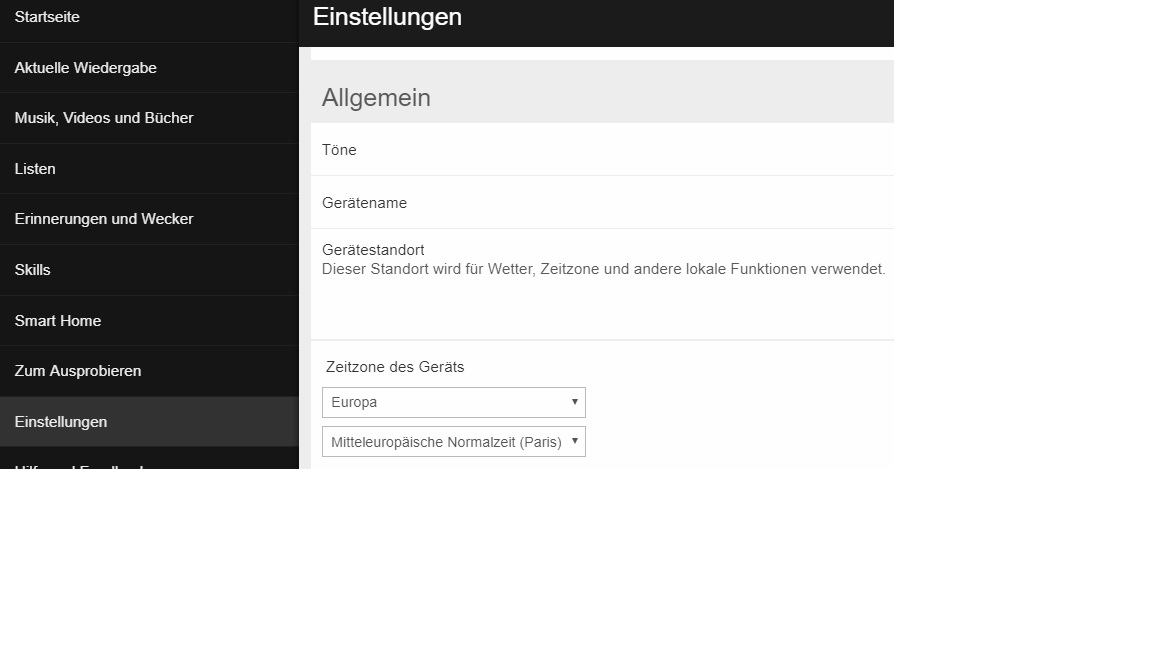Open the Startseite page in sidebar
This screenshot has width=1152, height=648.
(x=47, y=17)
